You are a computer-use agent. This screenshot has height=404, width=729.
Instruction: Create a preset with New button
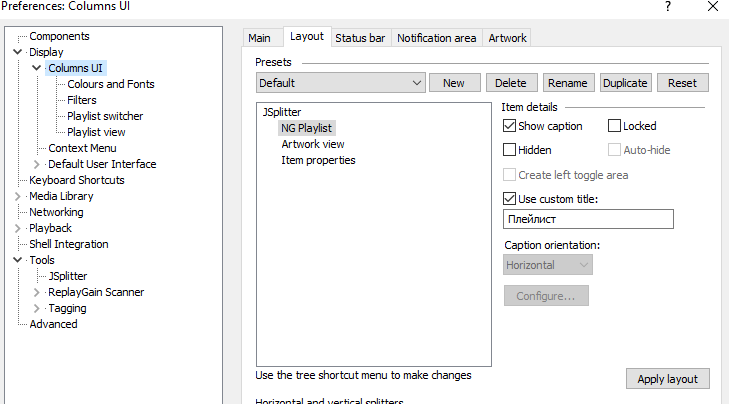coord(454,83)
